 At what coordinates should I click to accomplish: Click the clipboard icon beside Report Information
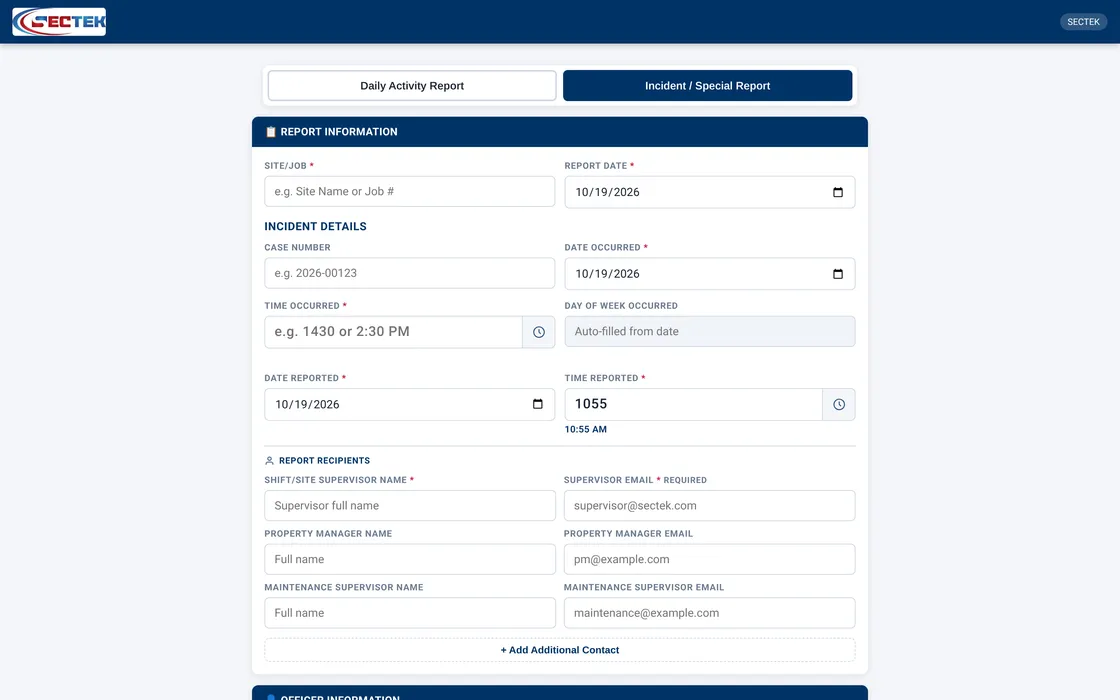pyautogui.click(x=271, y=131)
